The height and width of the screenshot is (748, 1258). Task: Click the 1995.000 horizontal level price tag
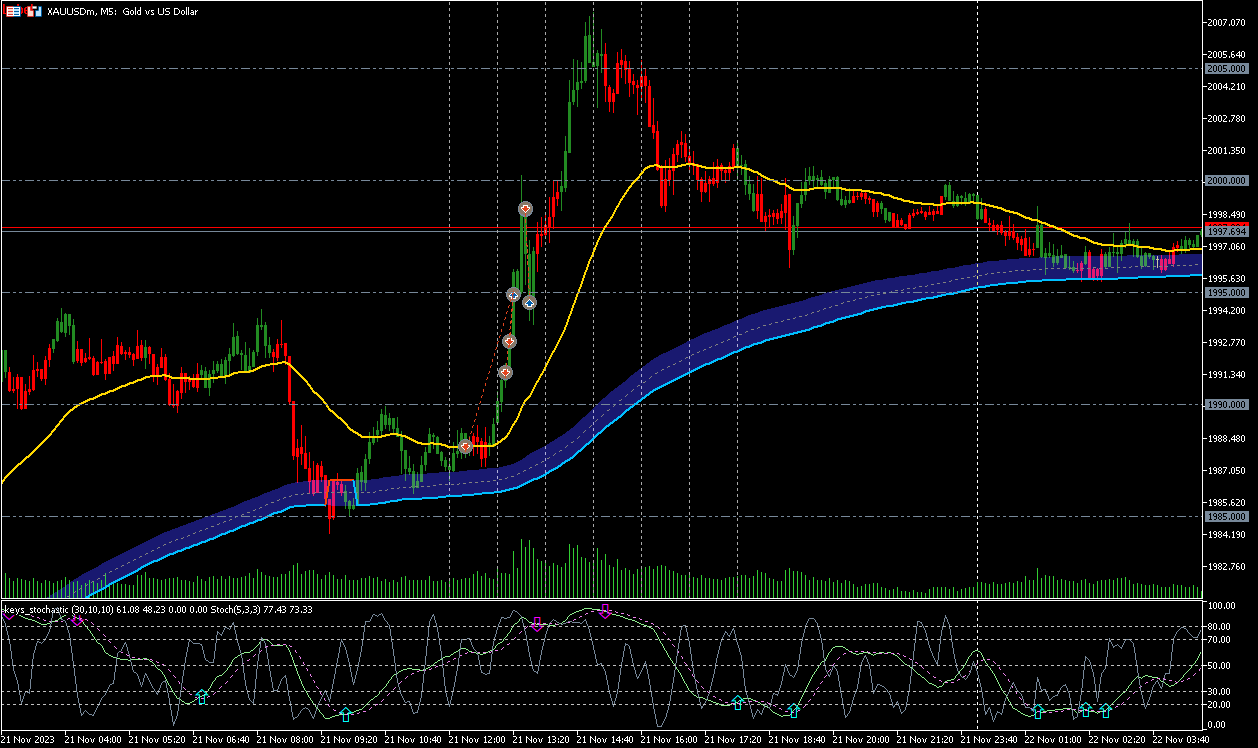(x=1226, y=292)
